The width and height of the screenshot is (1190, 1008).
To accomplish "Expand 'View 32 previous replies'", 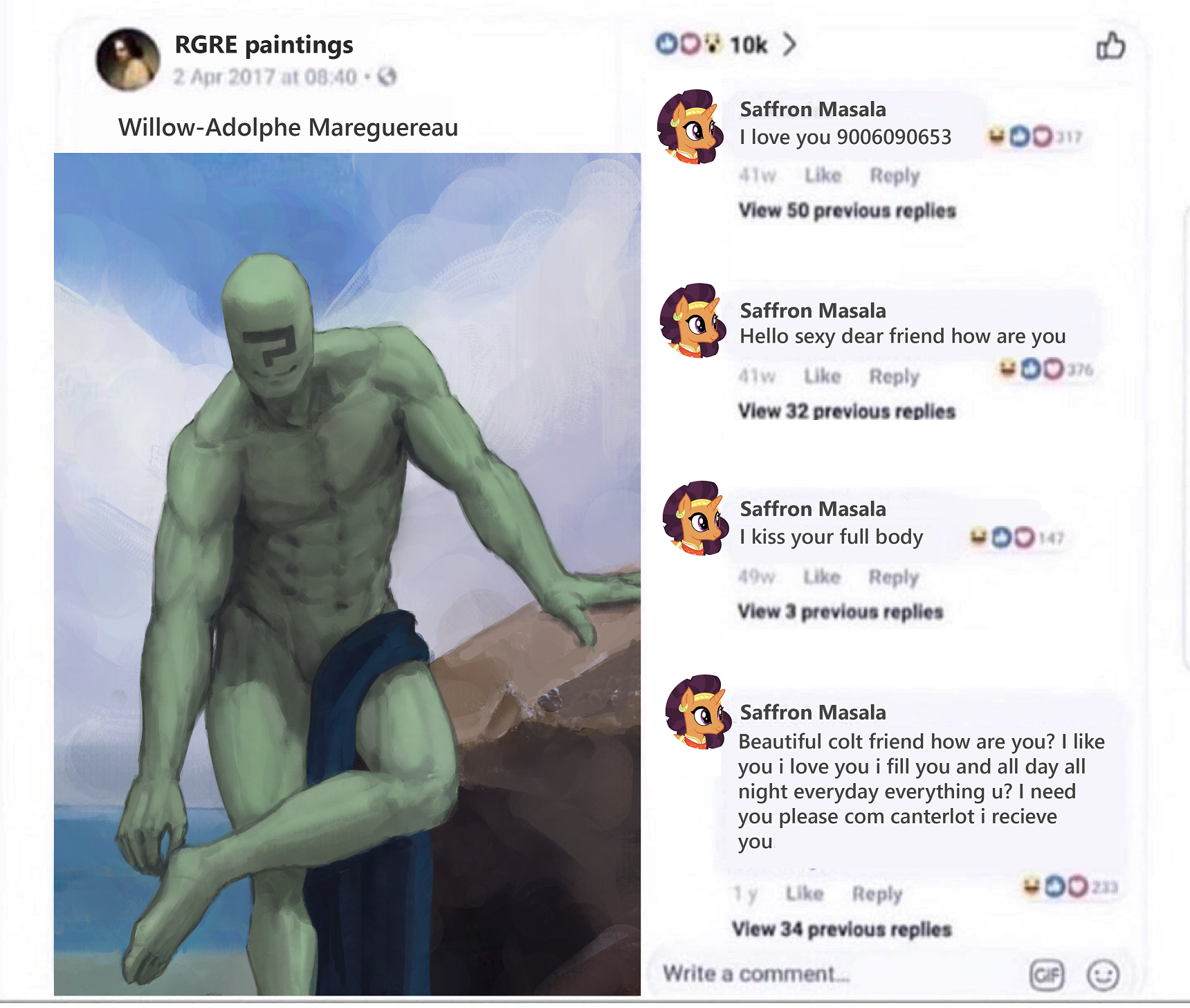I will coord(847,411).
